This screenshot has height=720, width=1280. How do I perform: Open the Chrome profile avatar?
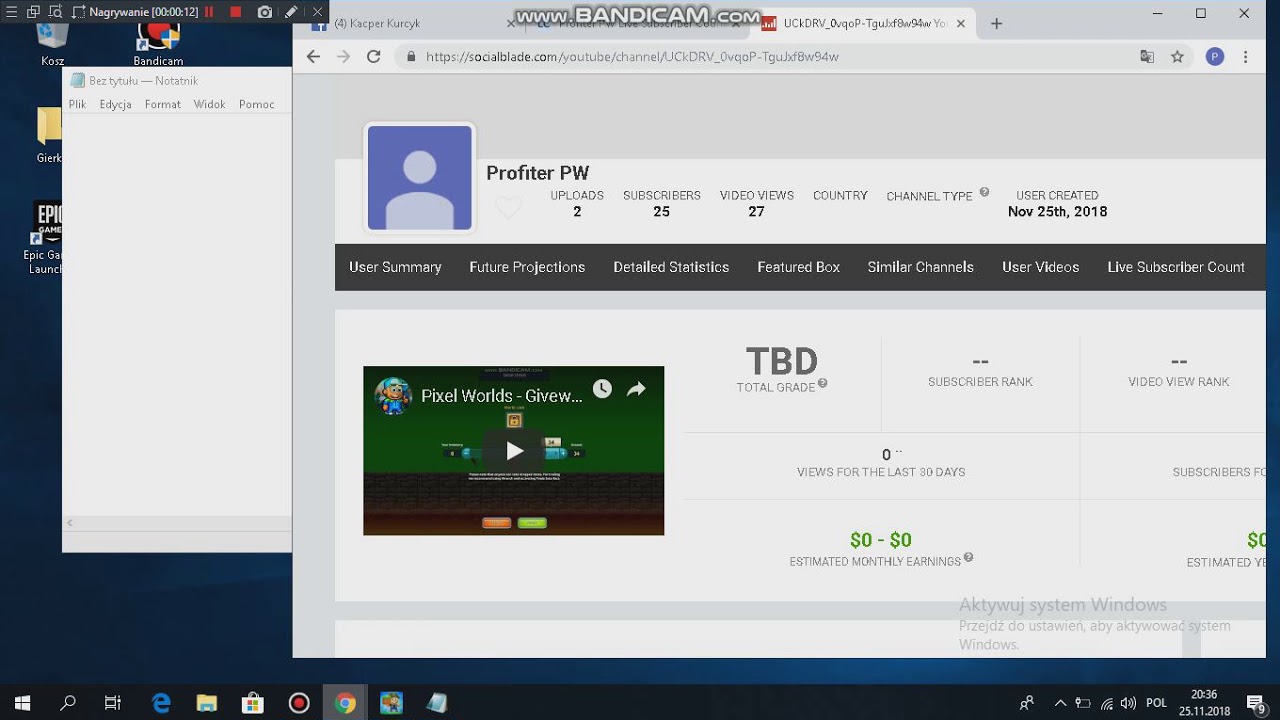1215,57
